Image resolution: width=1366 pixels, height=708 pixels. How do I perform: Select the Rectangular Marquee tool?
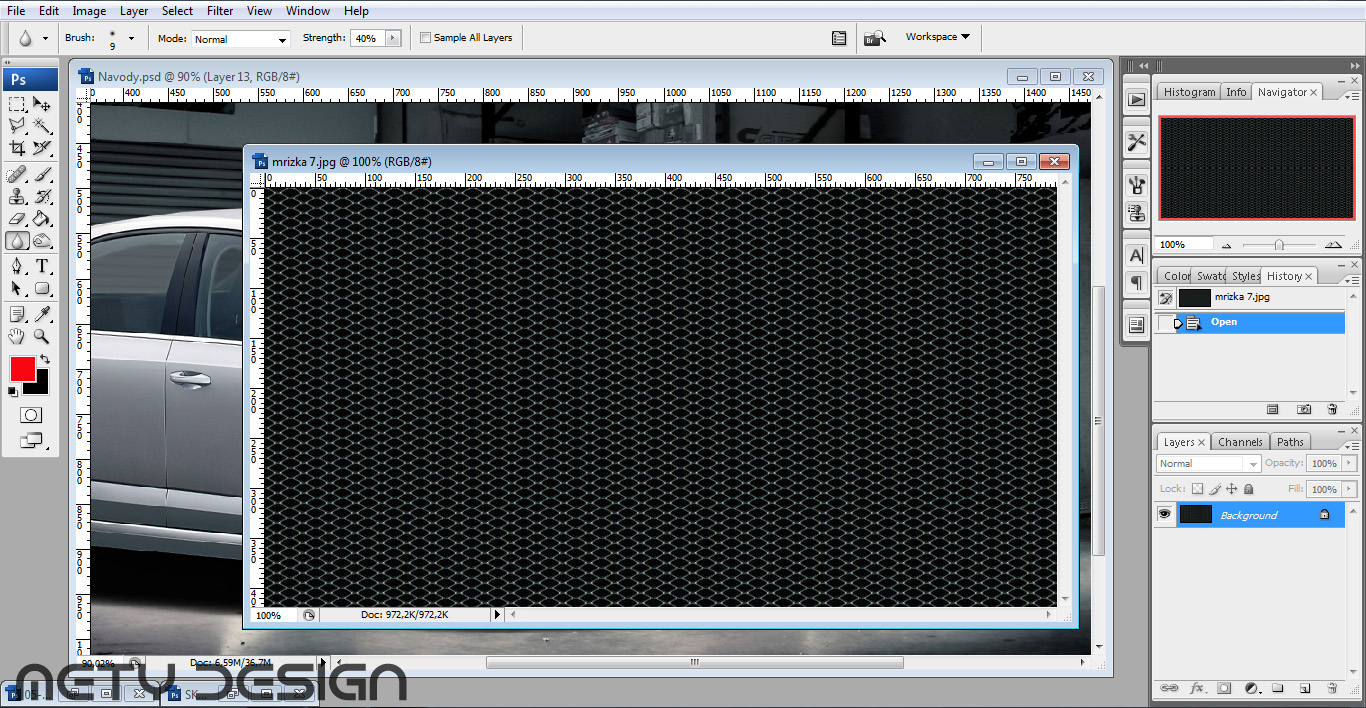pos(17,104)
